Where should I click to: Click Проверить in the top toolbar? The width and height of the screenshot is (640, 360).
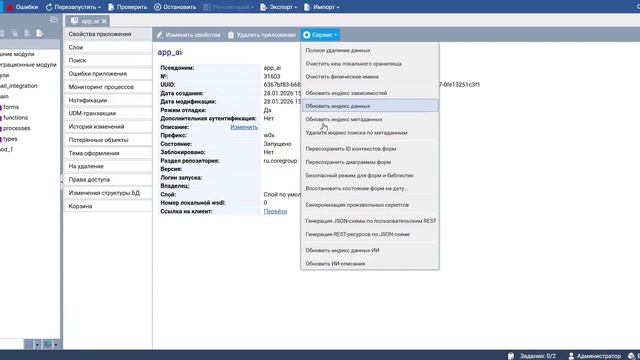coord(127,7)
